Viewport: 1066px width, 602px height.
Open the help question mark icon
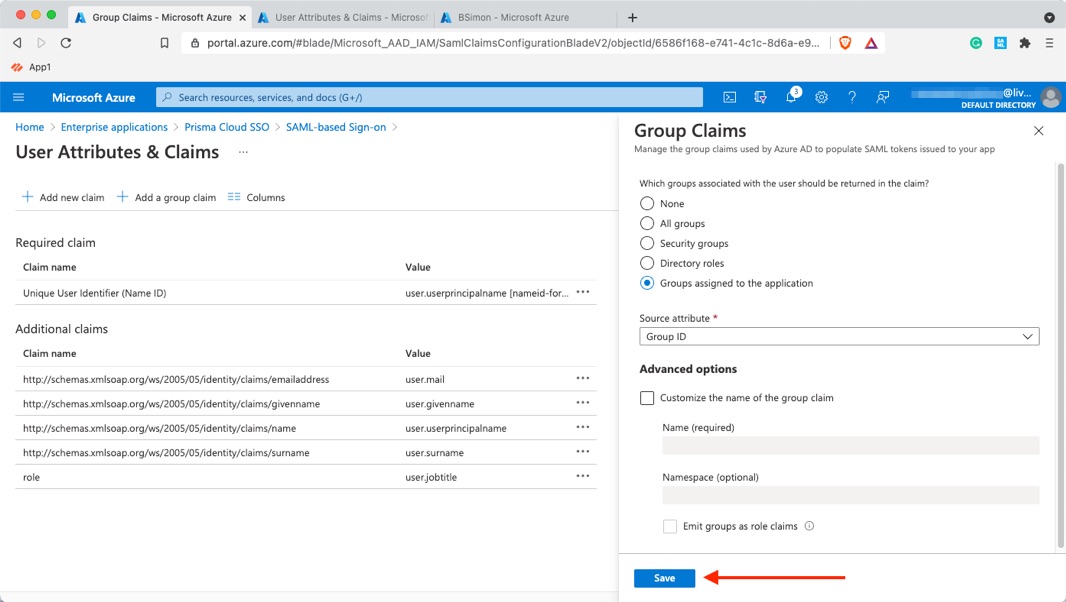click(852, 97)
